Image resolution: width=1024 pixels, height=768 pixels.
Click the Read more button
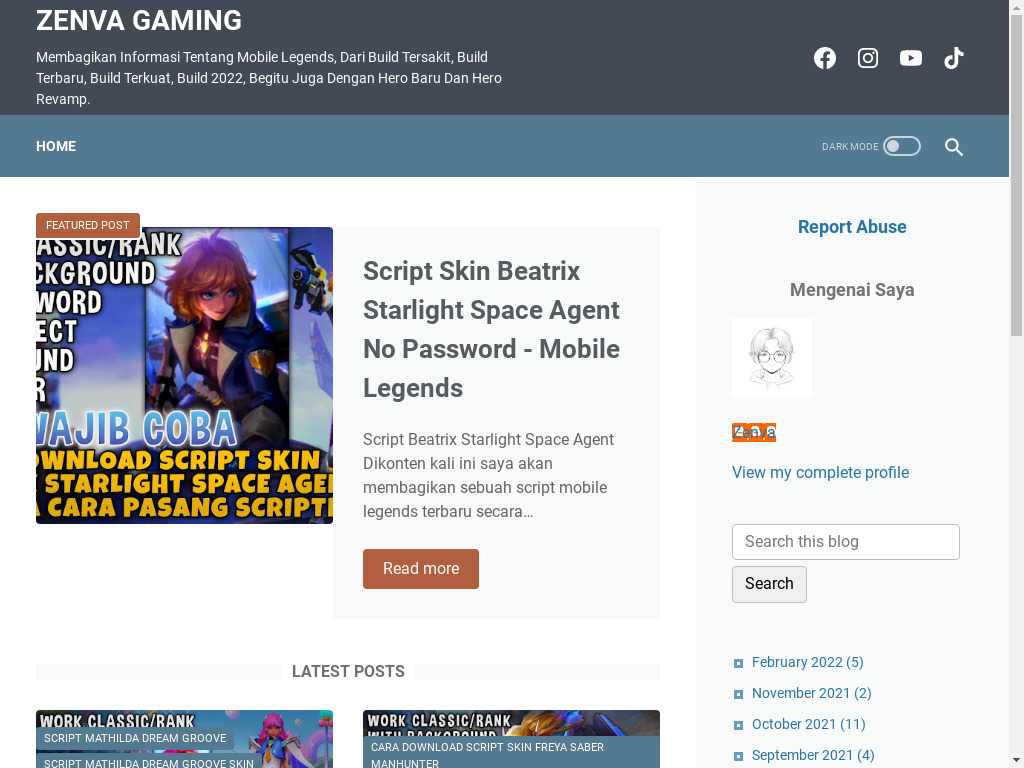pyautogui.click(x=421, y=568)
